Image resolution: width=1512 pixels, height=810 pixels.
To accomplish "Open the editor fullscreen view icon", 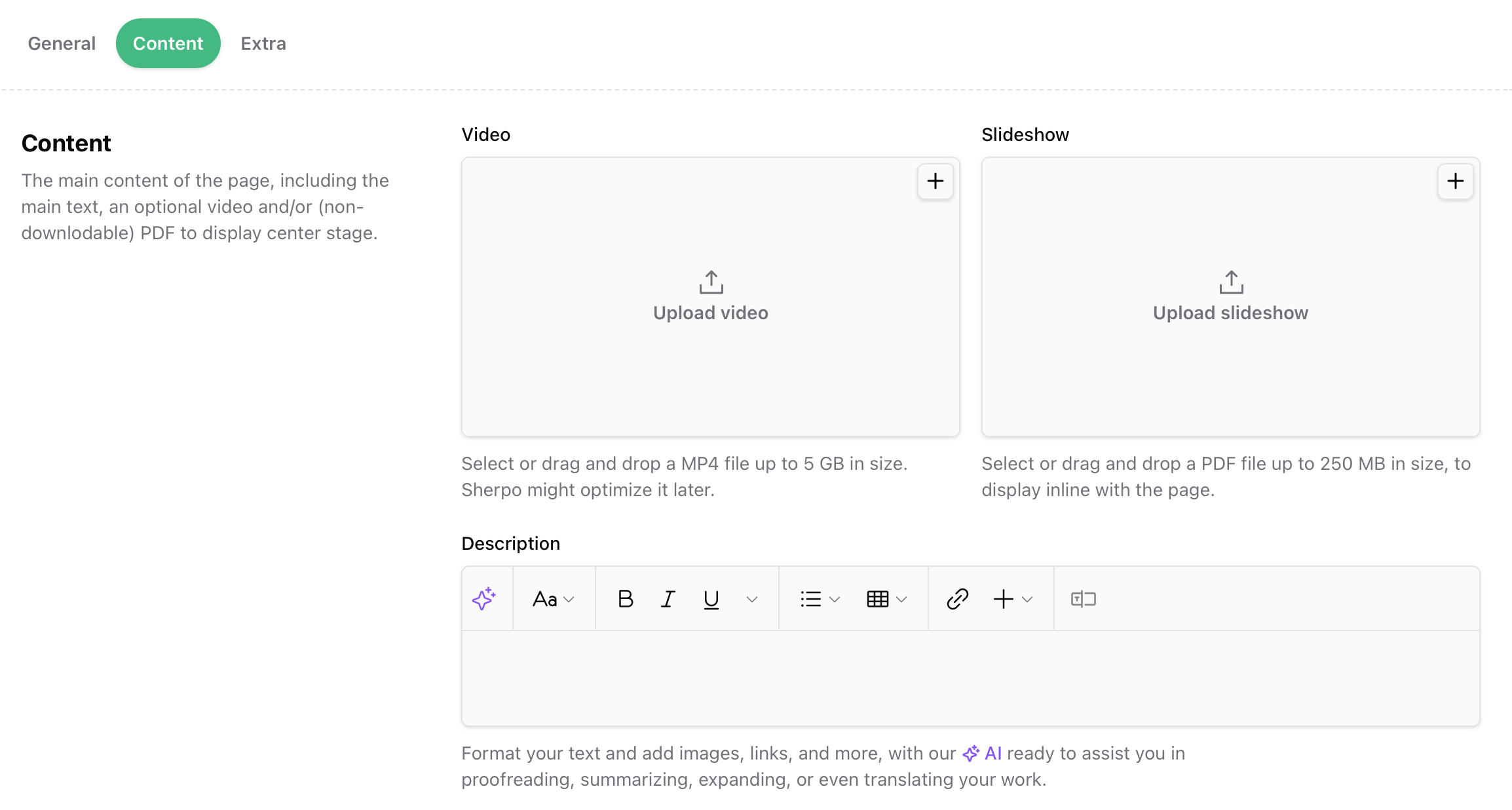I will [1082, 598].
